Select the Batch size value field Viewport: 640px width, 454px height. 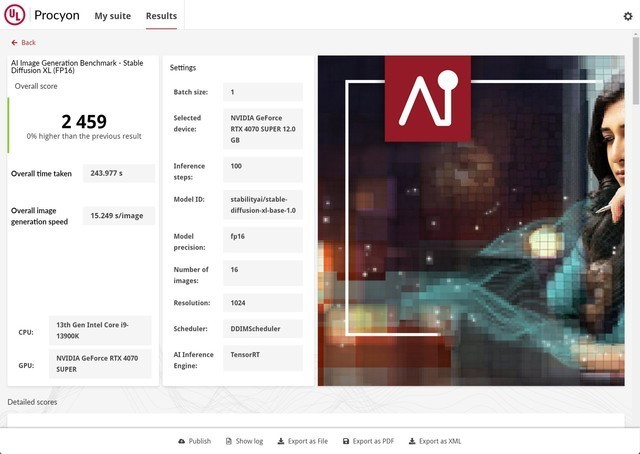click(x=263, y=92)
